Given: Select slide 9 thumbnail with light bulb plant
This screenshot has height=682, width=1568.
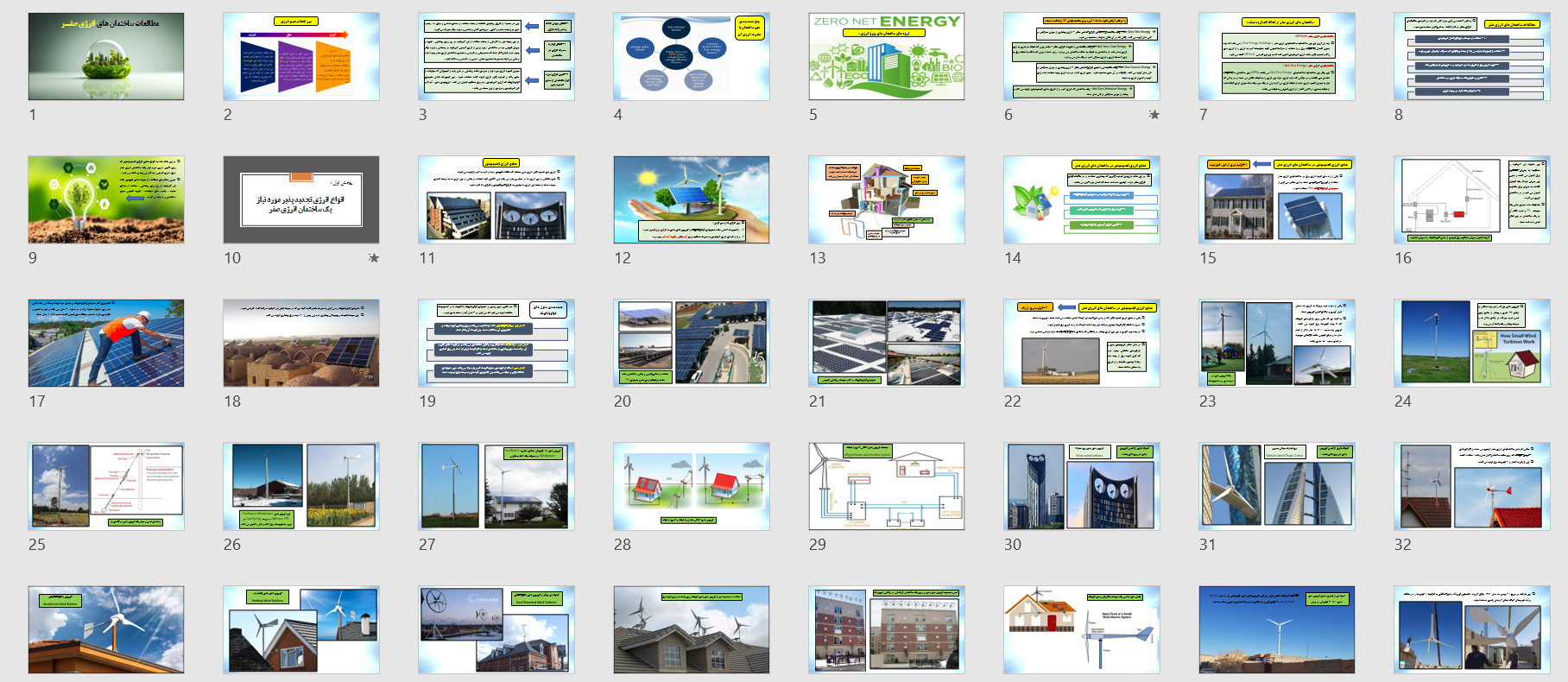Looking at the screenshot, I should 106,199.
